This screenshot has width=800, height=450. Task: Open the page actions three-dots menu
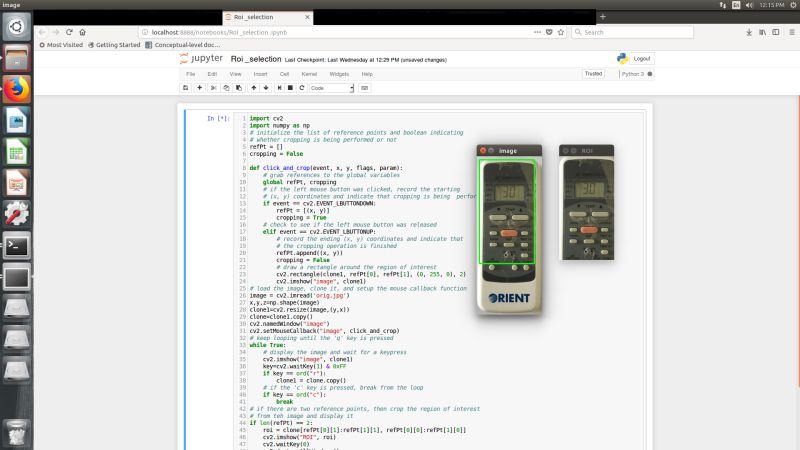point(537,32)
